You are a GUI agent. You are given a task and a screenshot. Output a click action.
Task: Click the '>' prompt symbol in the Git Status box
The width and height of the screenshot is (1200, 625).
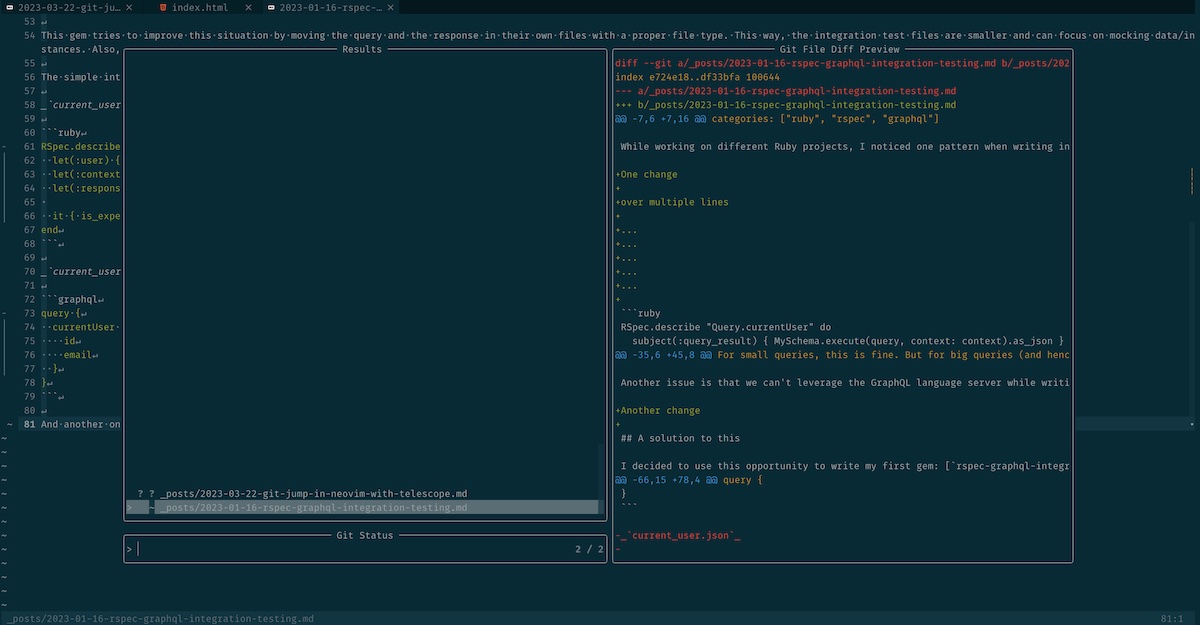[x=128, y=548]
